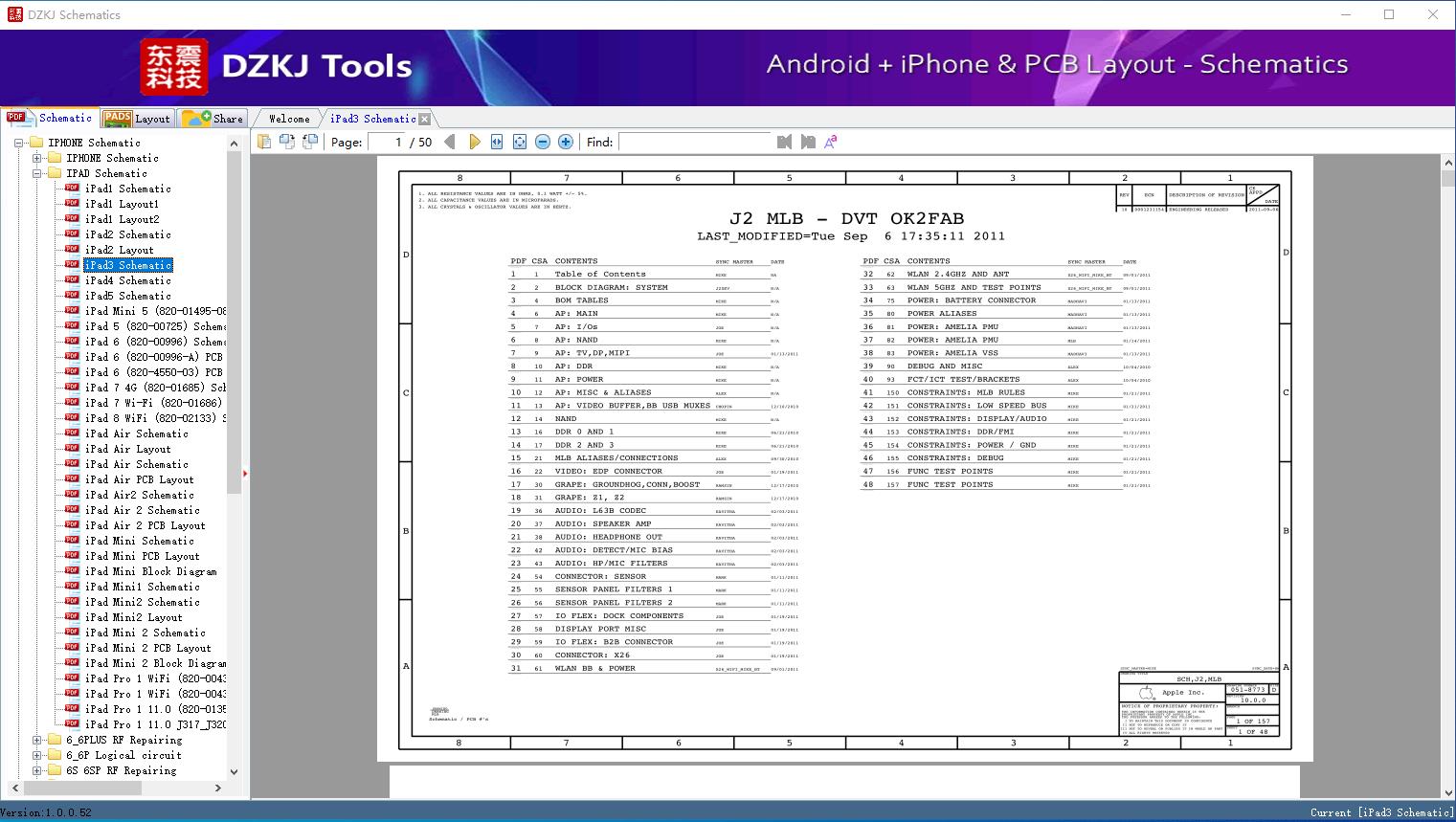Click the document viewer scroll up arrow
Viewport: 1456px width, 822px height.
[1447, 165]
